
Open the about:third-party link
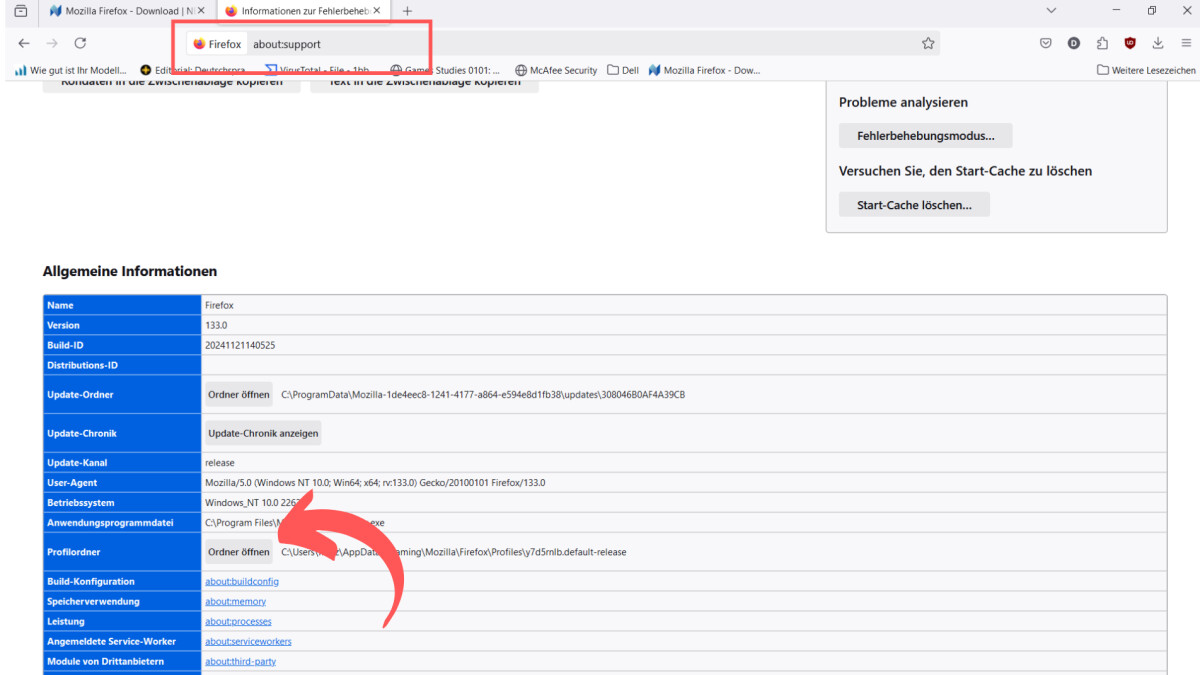(241, 661)
